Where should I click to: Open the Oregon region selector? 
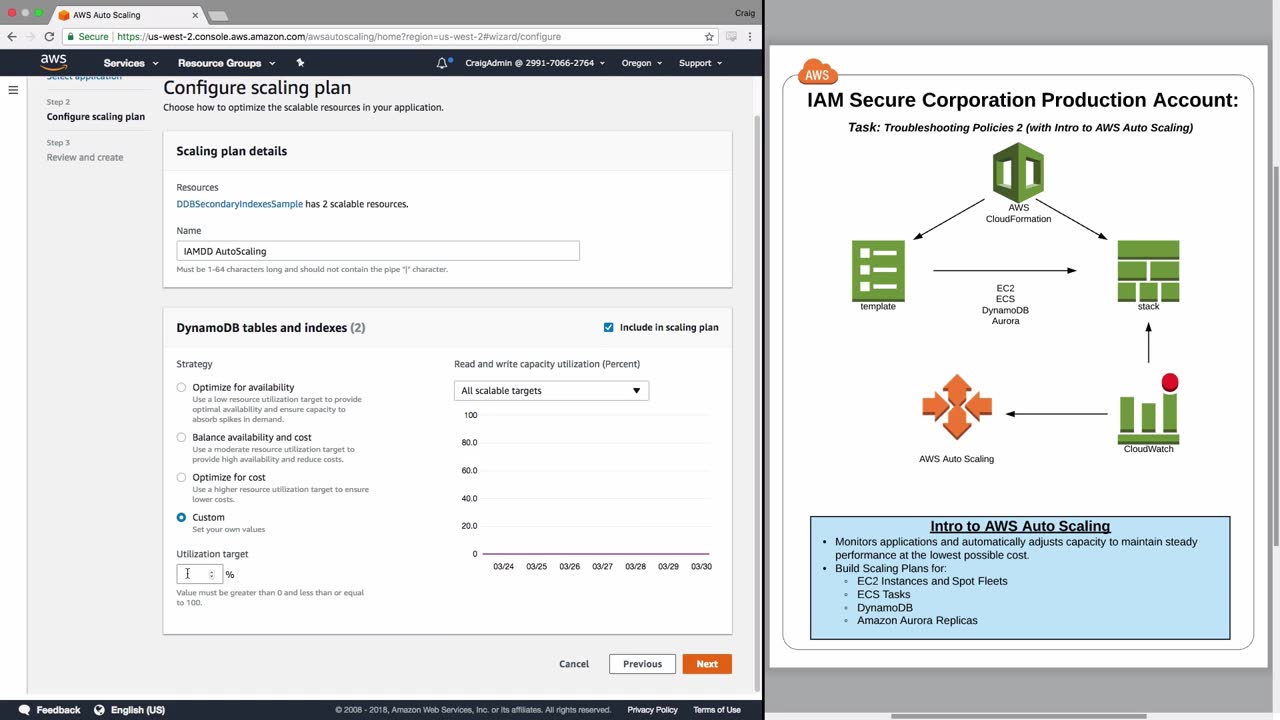pyautogui.click(x=642, y=63)
